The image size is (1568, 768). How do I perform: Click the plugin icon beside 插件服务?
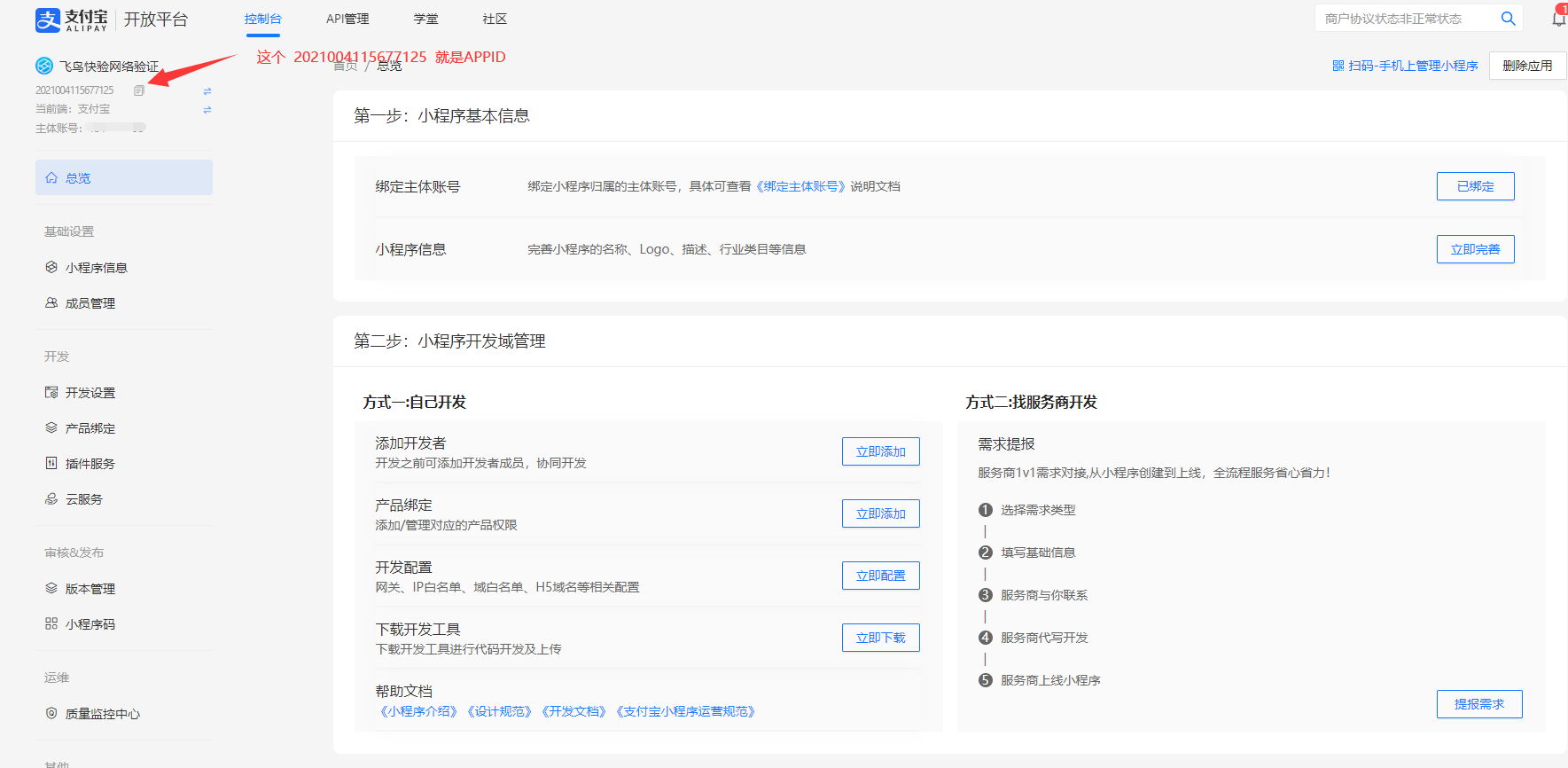[51, 463]
